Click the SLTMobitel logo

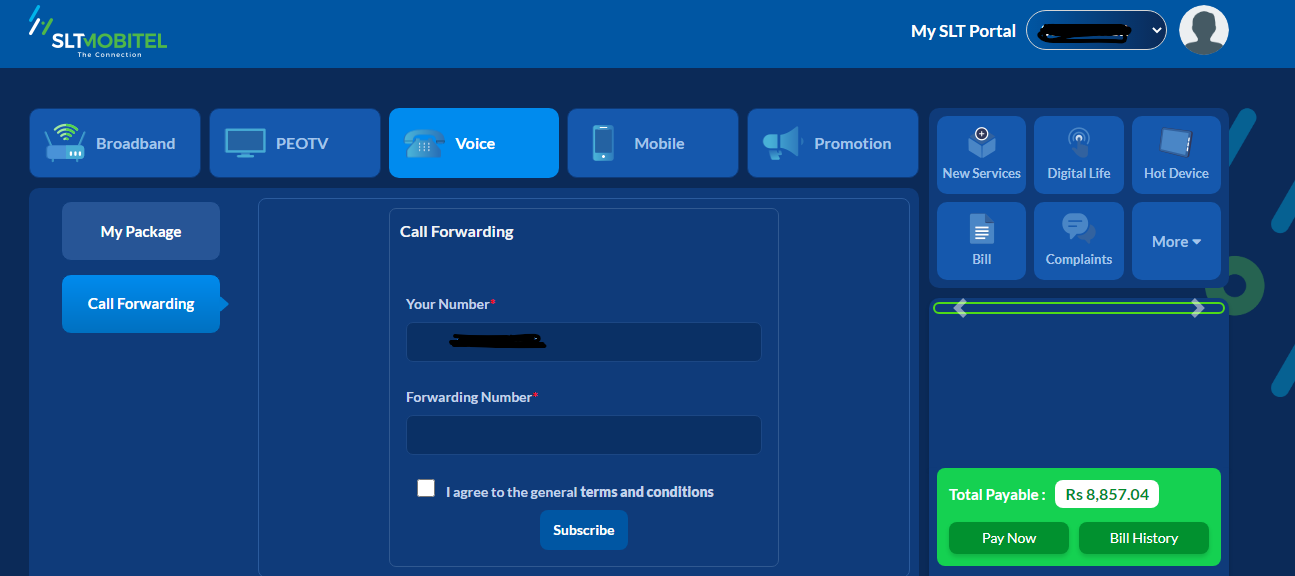[97, 32]
